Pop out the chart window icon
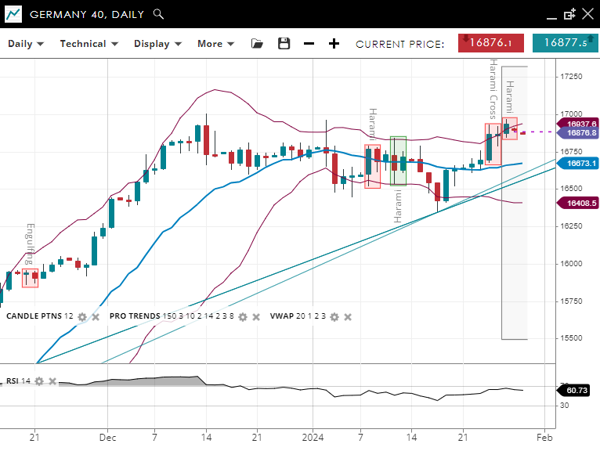600x451 pixels. click(x=569, y=14)
